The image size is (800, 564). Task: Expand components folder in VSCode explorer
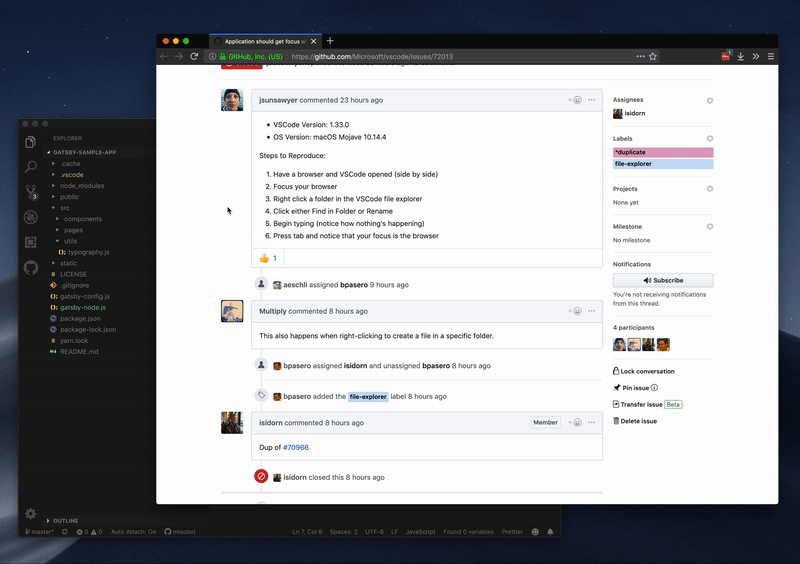84,219
